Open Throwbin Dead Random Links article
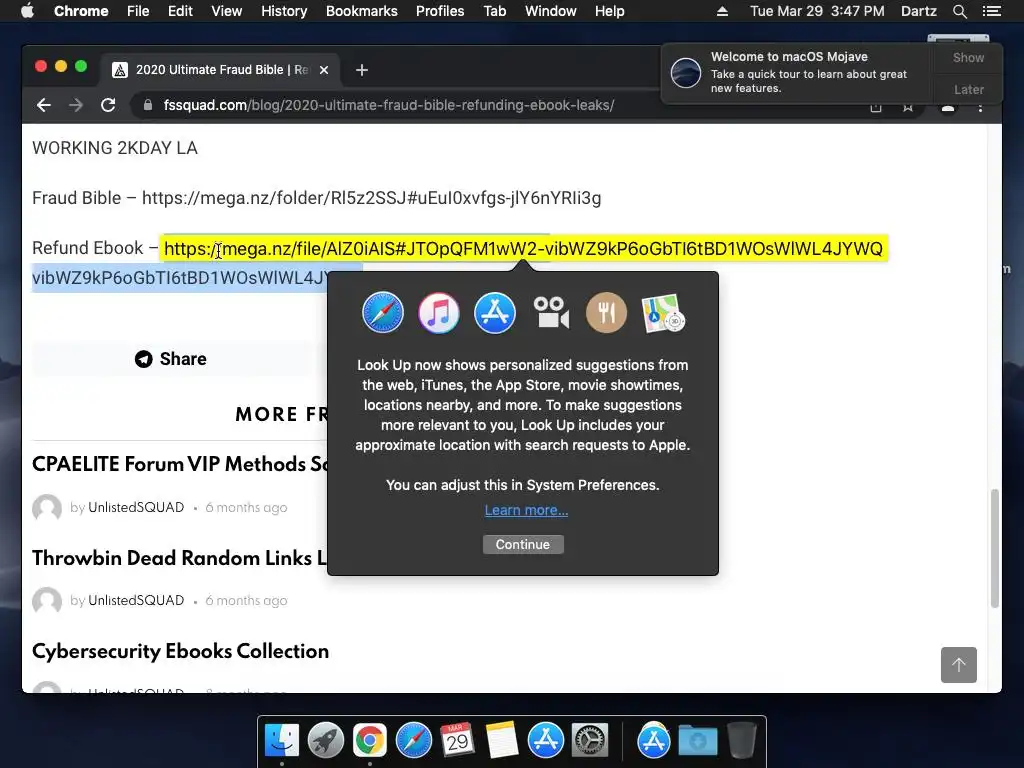This screenshot has height=768, width=1024. 180,558
